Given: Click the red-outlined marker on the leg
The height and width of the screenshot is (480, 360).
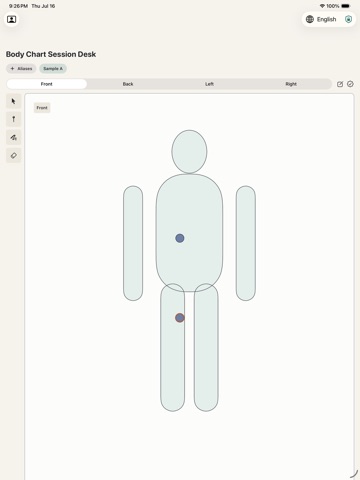Looking at the screenshot, I should (x=180, y=318).
